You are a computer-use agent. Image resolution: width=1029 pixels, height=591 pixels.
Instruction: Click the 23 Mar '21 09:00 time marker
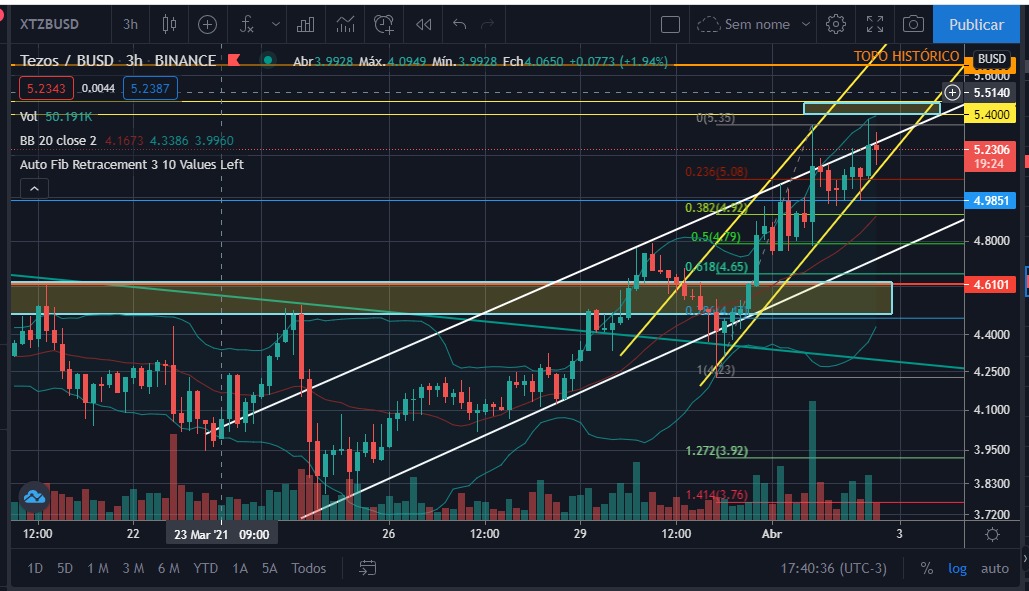point(221,534)
